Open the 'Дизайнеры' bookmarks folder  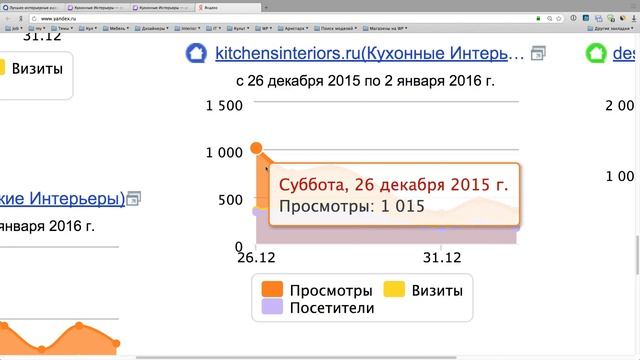click(152, 29)
